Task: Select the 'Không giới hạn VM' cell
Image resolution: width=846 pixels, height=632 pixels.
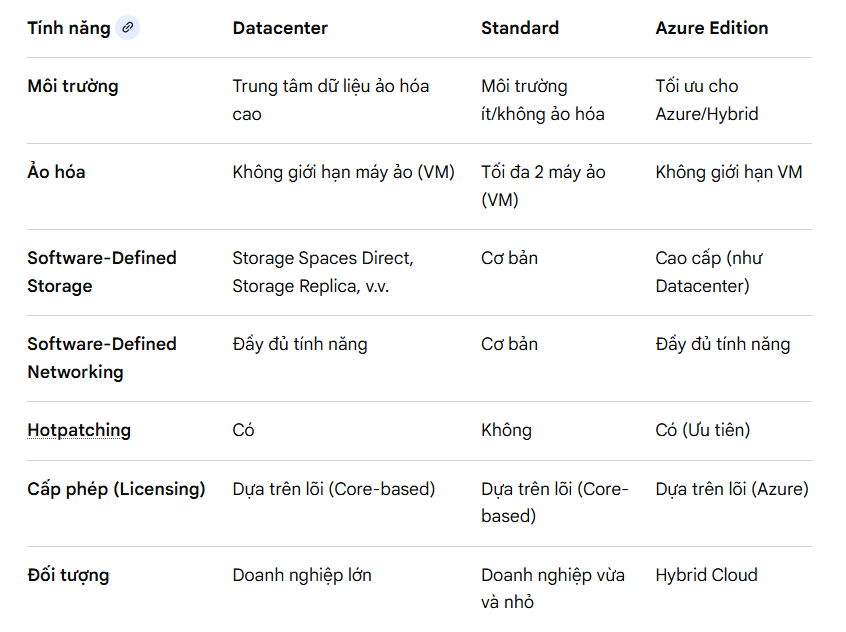Action: (729, 172)
